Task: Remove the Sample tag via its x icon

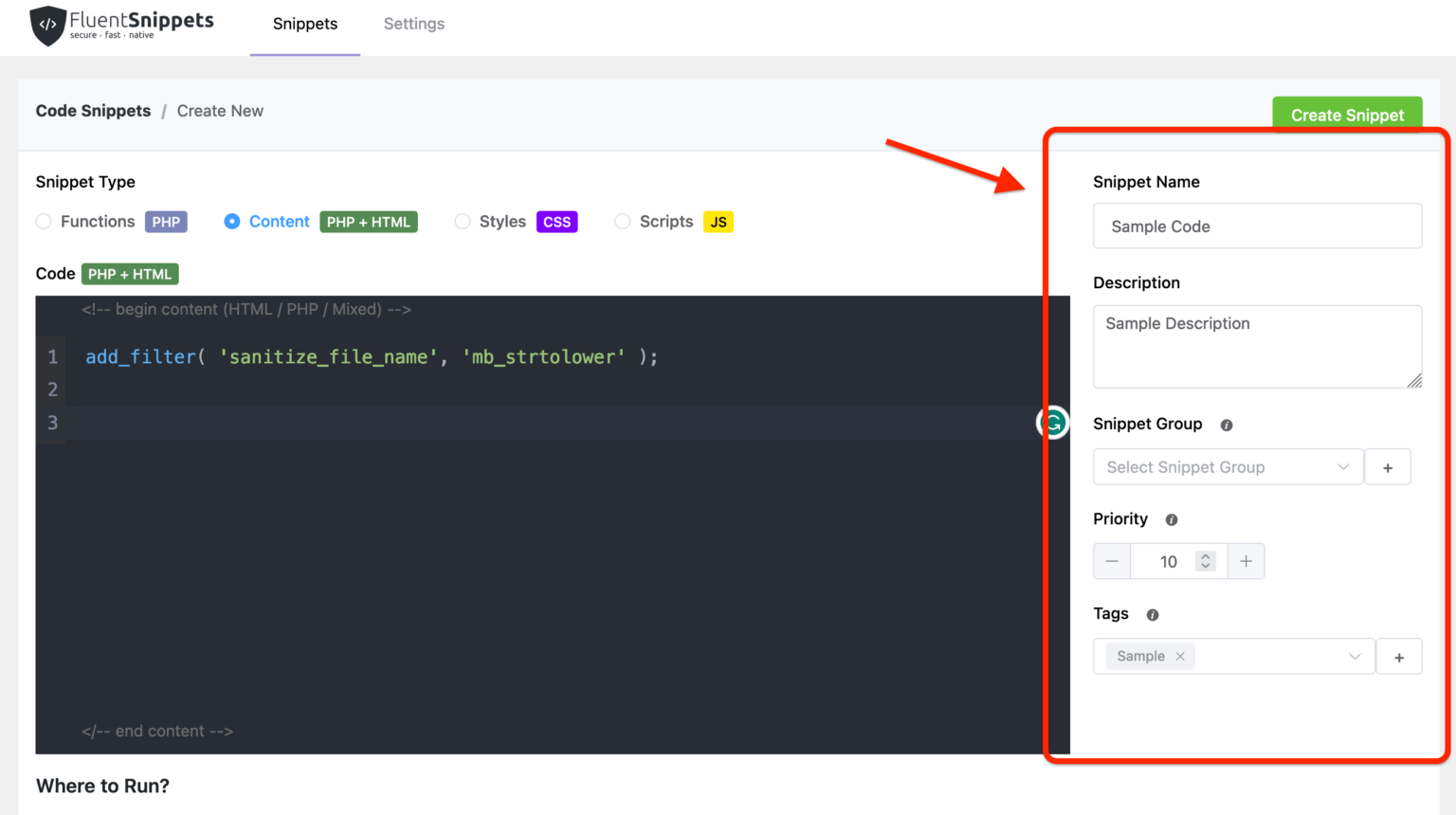Action: 1180,656
